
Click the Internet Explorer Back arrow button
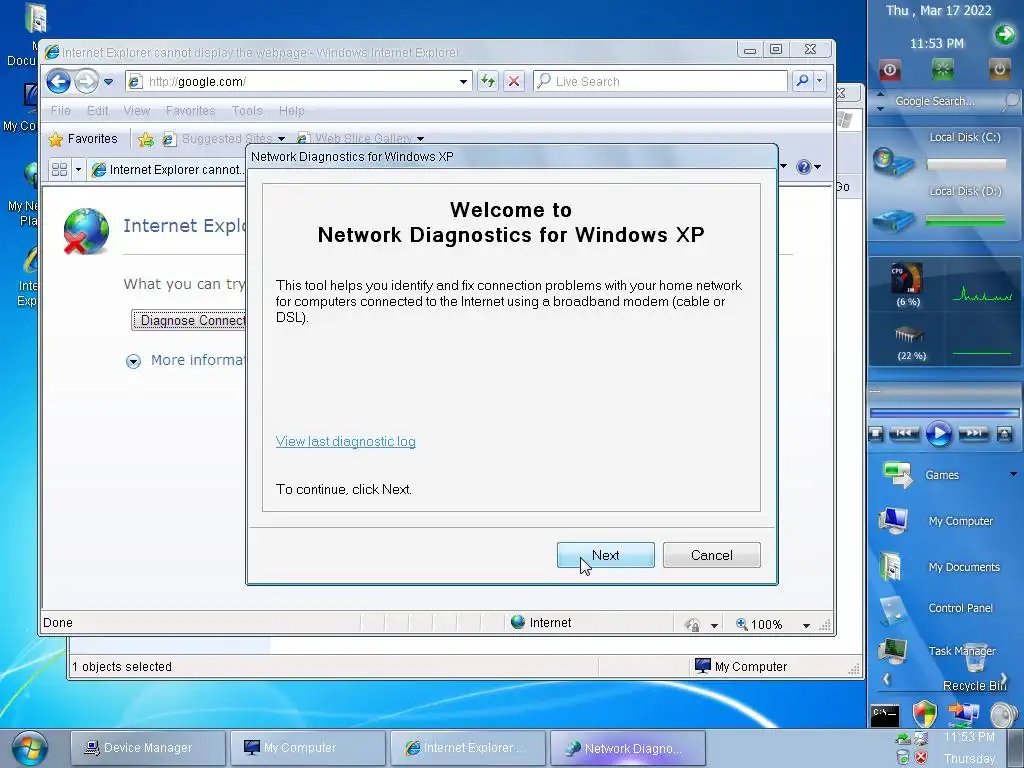(58, 82)
